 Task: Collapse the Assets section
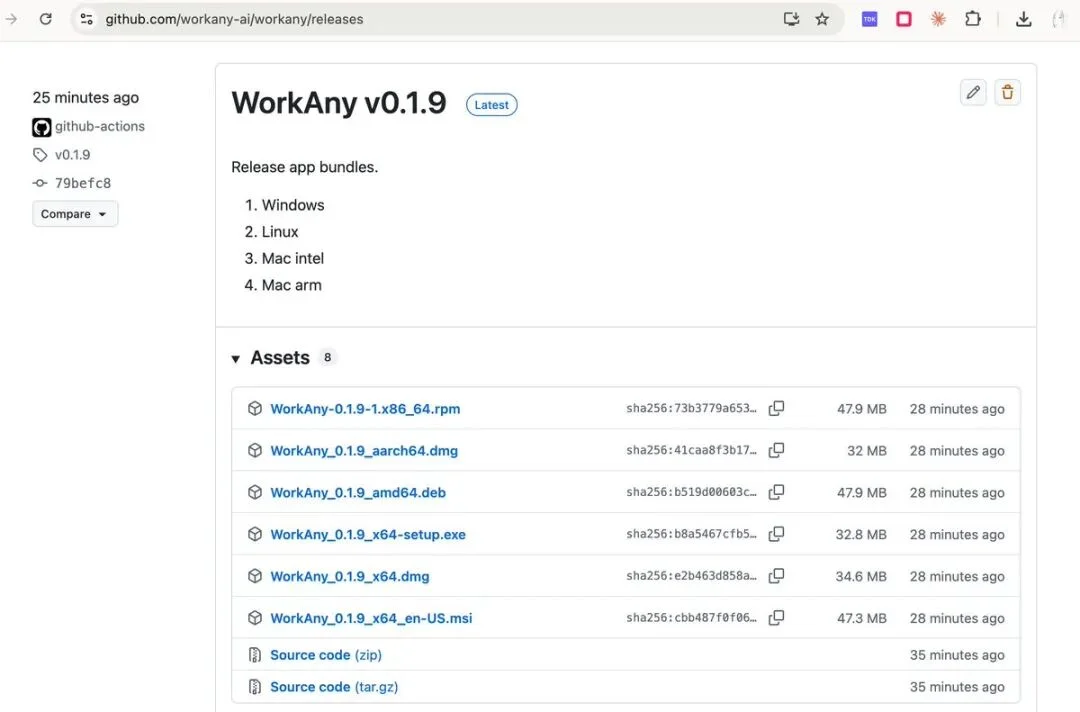click(236, 358)
